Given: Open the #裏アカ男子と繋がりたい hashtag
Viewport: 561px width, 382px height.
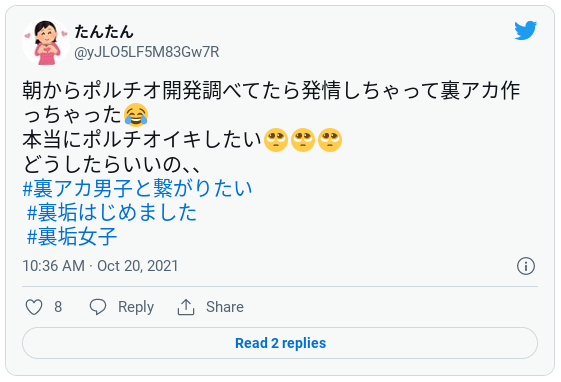Looking at the screenshot, I should 137,188.
